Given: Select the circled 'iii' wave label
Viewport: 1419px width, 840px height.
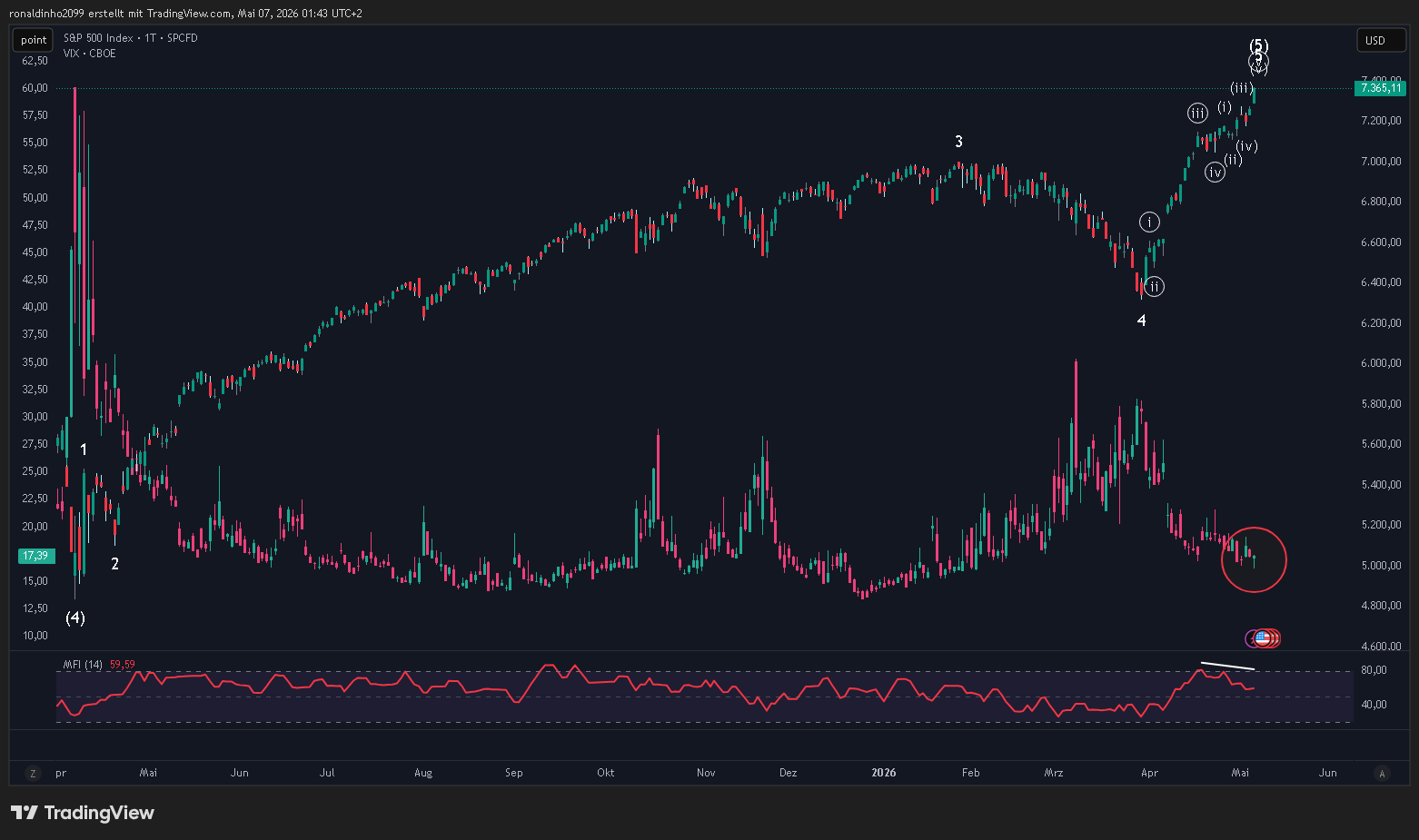Looking at the screenshot, I should pyautogui.click(x=1198, y=114).
